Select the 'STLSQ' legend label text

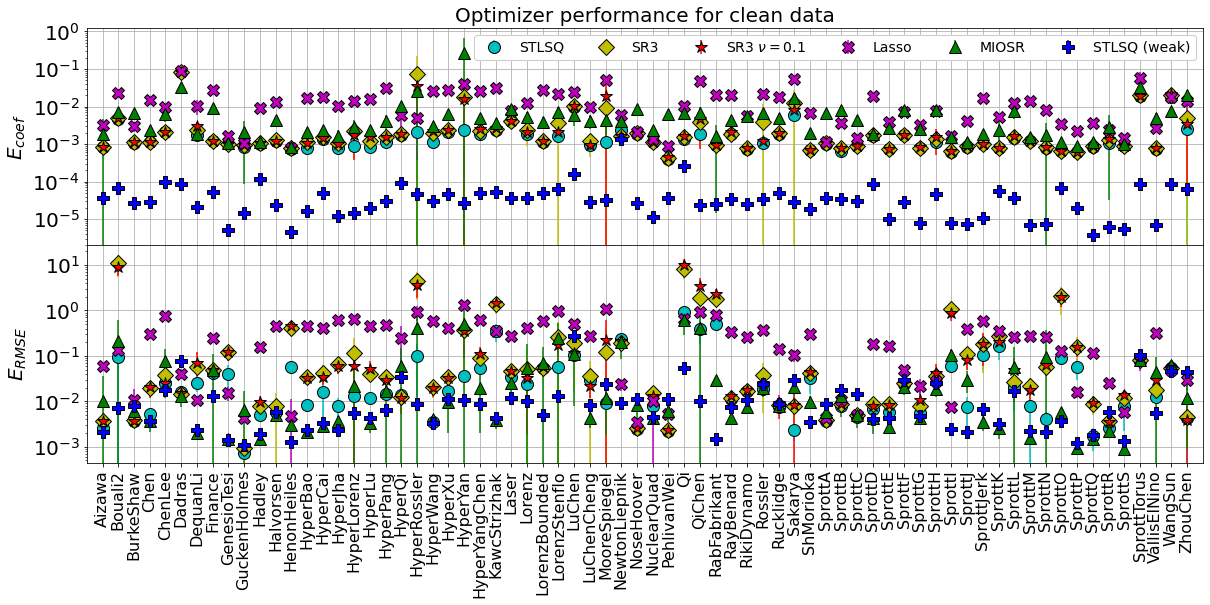pos(541,47)
